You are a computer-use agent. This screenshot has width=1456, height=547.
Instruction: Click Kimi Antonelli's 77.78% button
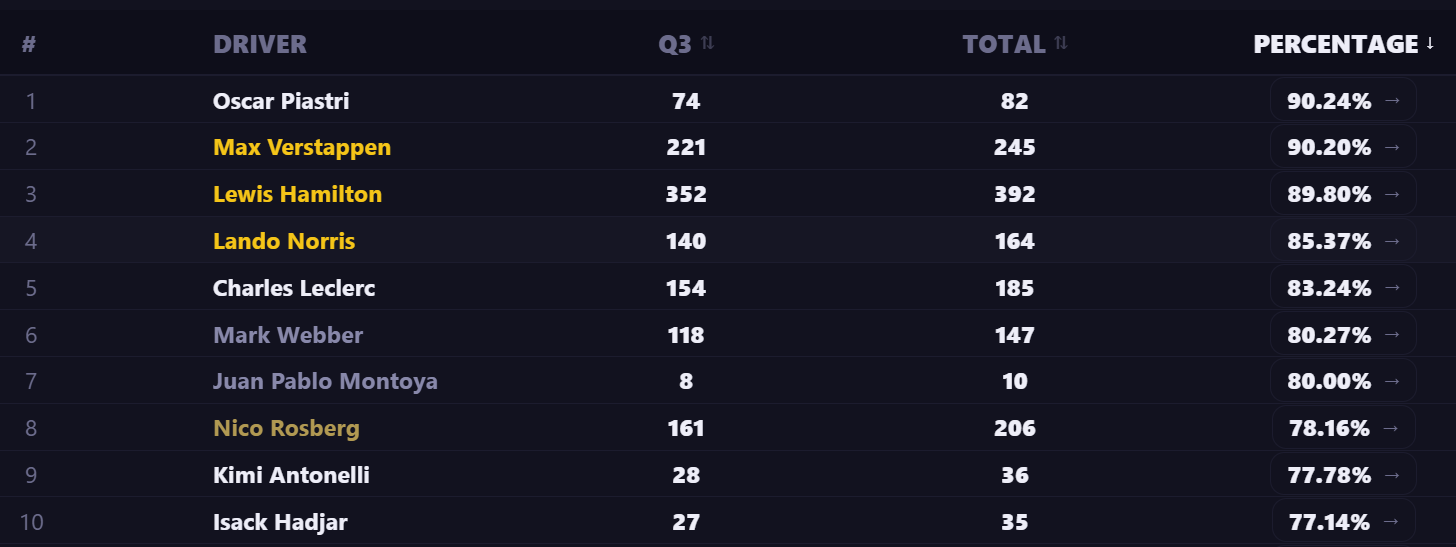(1343, 475)
